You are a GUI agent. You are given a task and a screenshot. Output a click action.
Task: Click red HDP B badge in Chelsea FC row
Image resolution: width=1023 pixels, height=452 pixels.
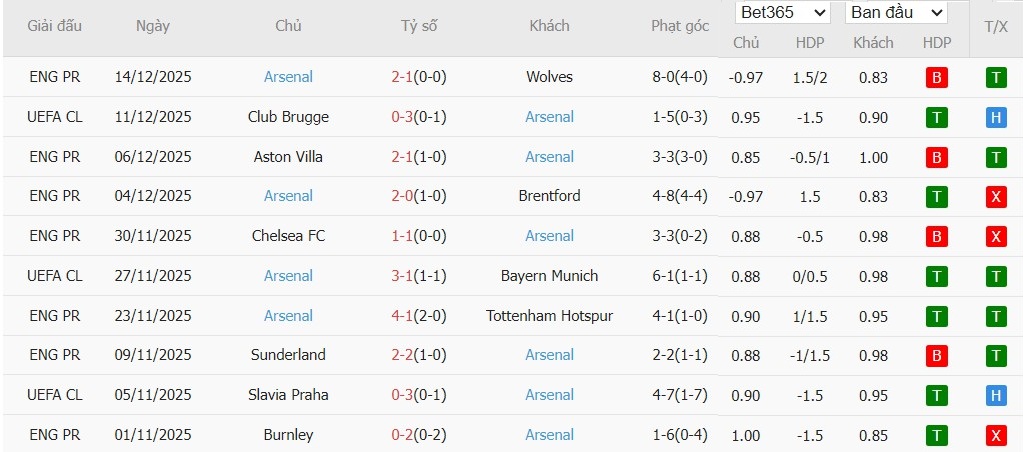pos(937,237)
